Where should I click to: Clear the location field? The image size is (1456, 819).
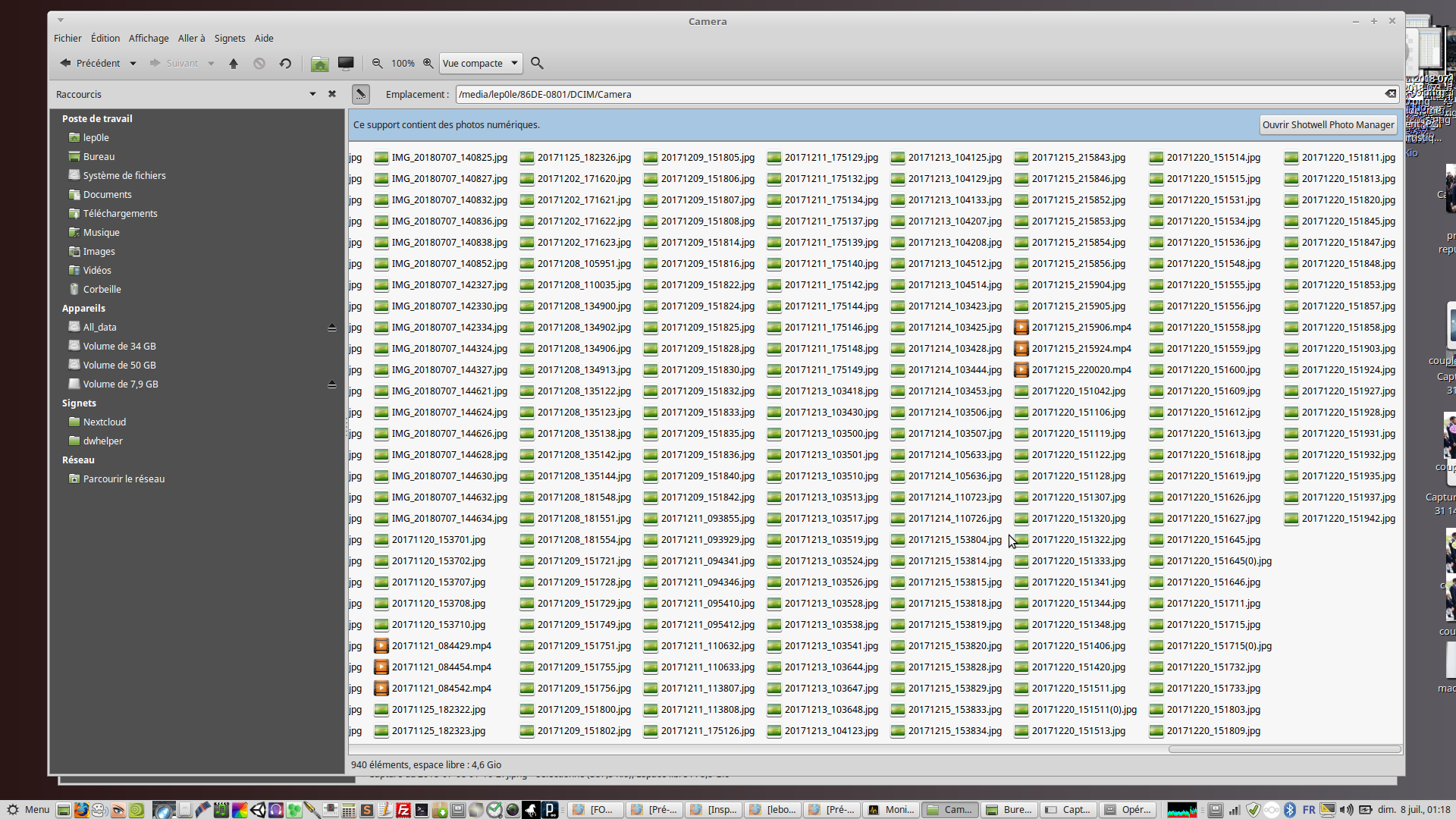(x=1390, y=94)
